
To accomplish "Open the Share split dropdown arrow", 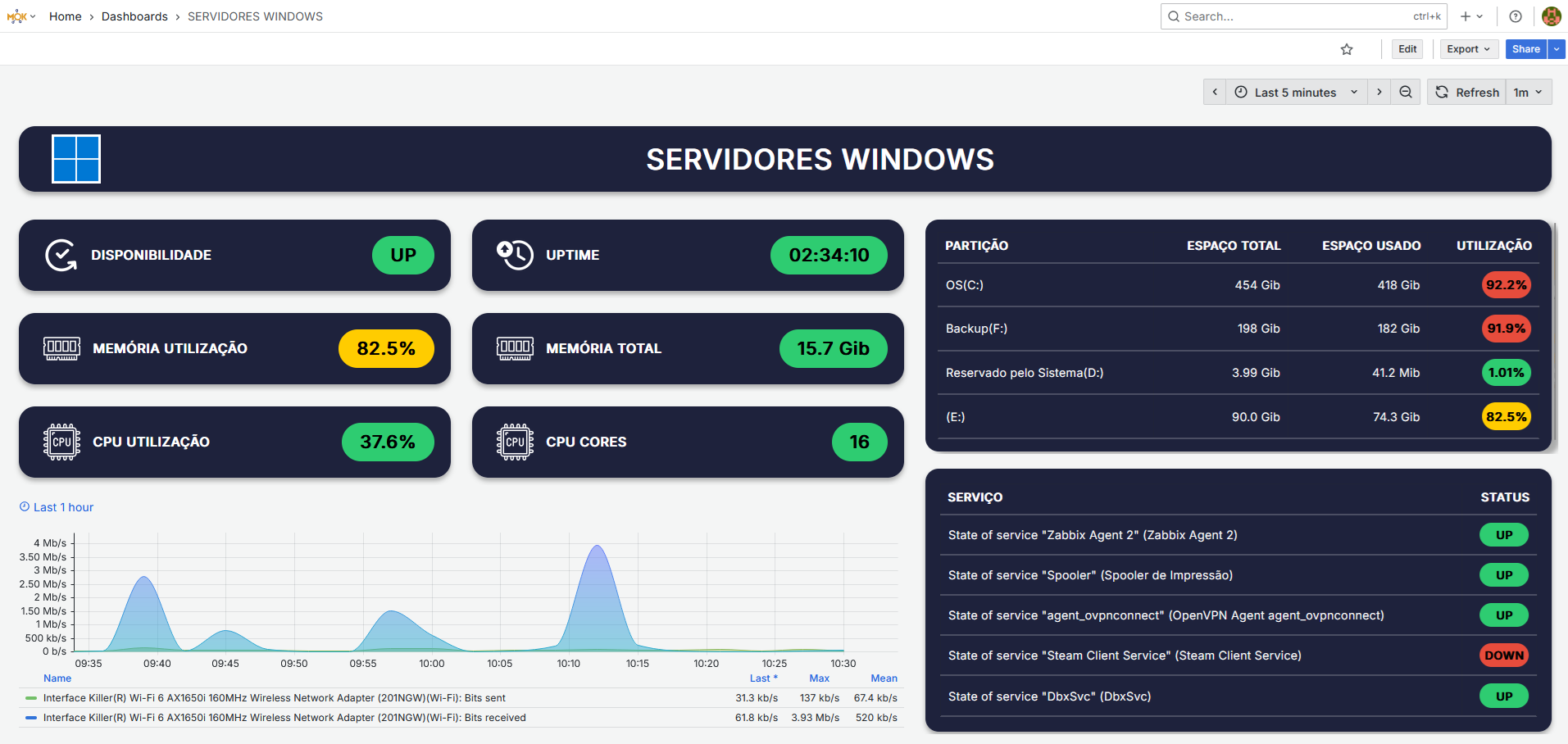I will pos(1557,49).
